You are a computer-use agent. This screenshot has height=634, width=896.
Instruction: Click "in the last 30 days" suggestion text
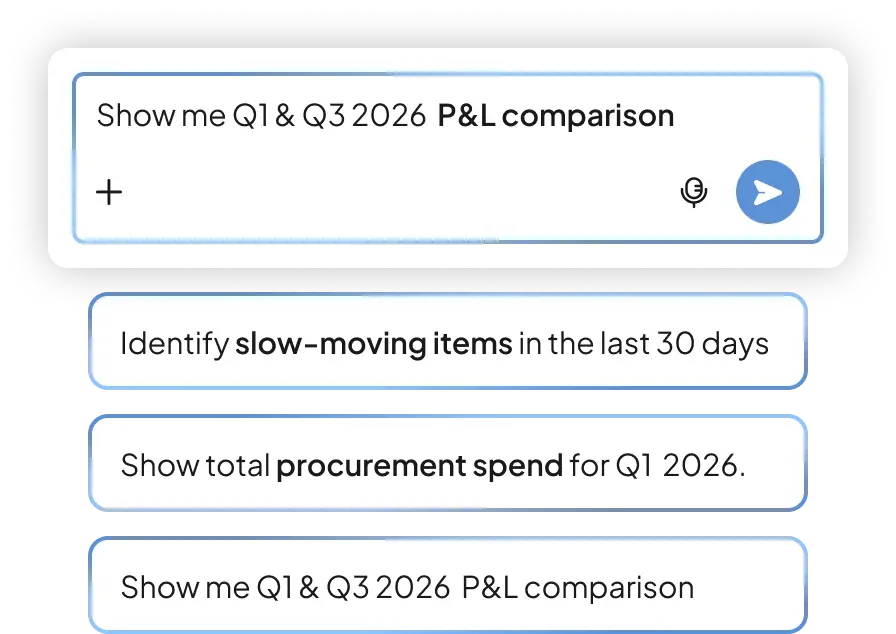coord(643,344)
